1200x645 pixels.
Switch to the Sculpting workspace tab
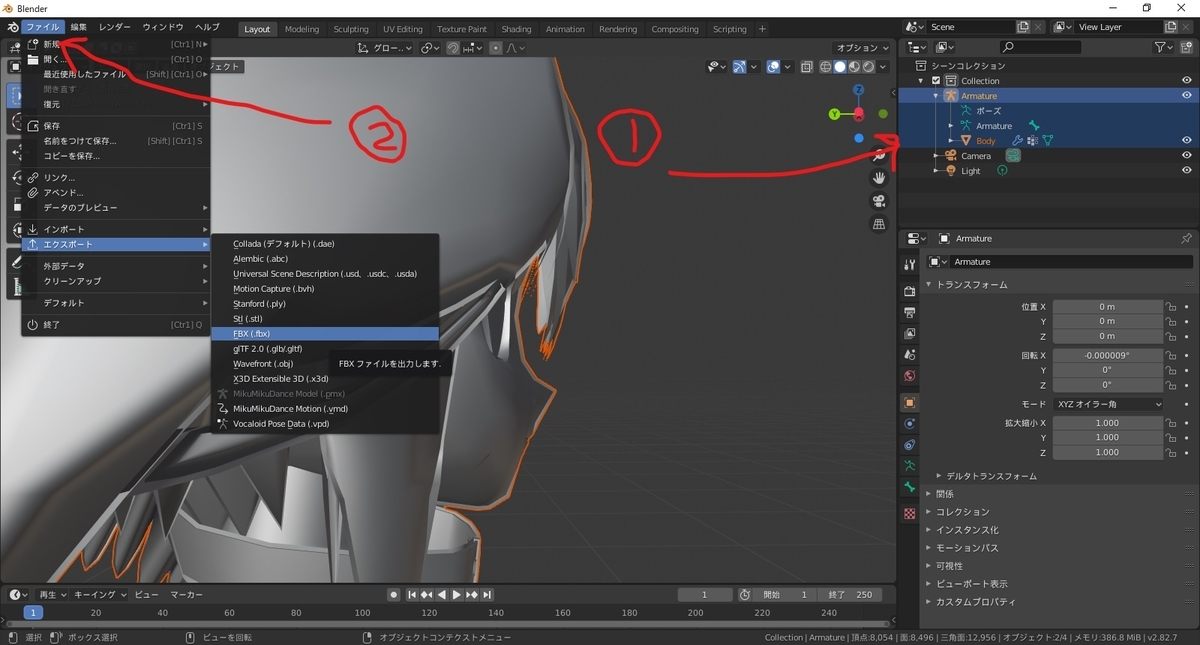(x=351, y=29)
